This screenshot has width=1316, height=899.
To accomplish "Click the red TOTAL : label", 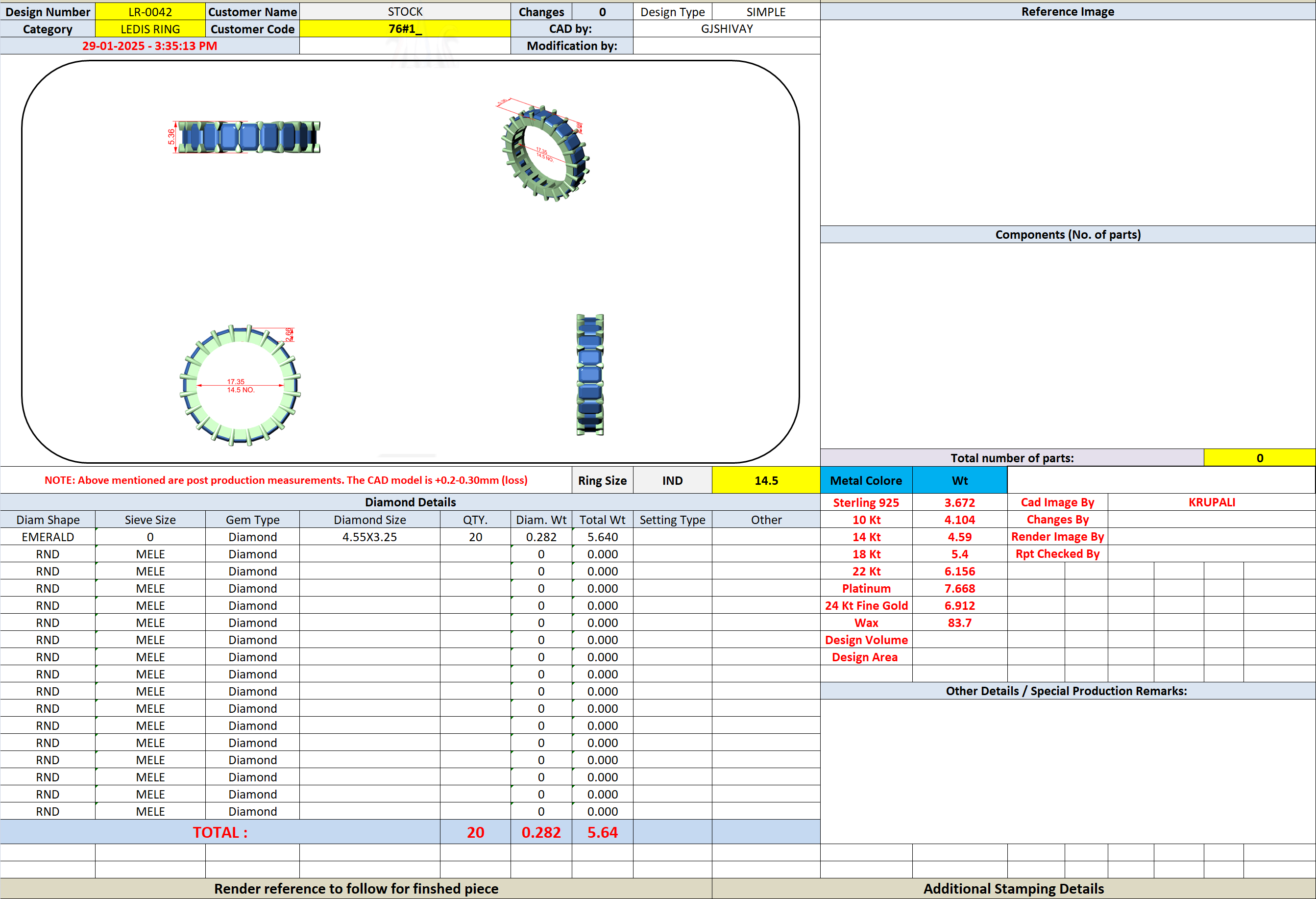I will coord(219,832).
